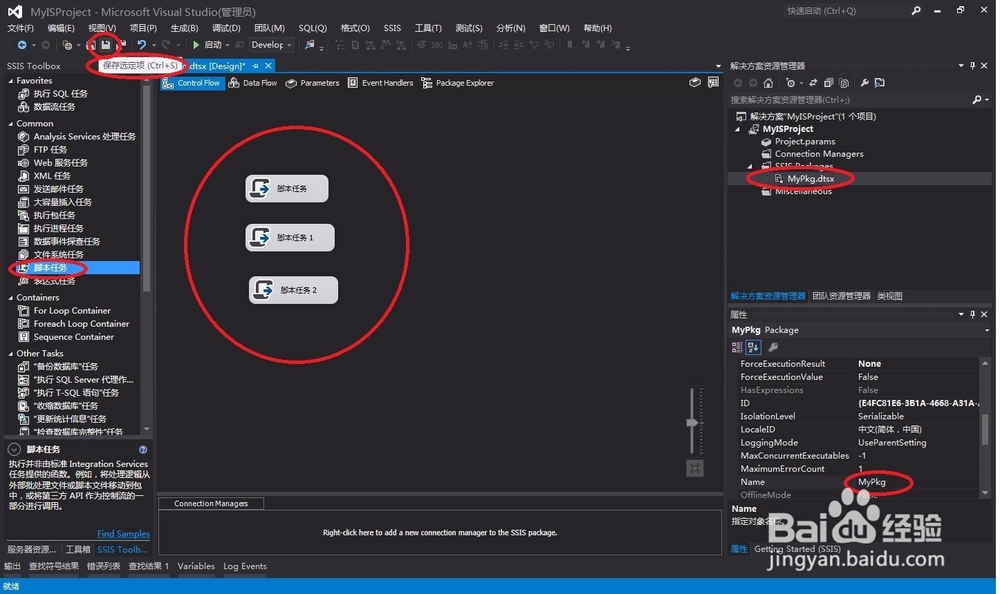Open the 工具(T) menu

428,28
